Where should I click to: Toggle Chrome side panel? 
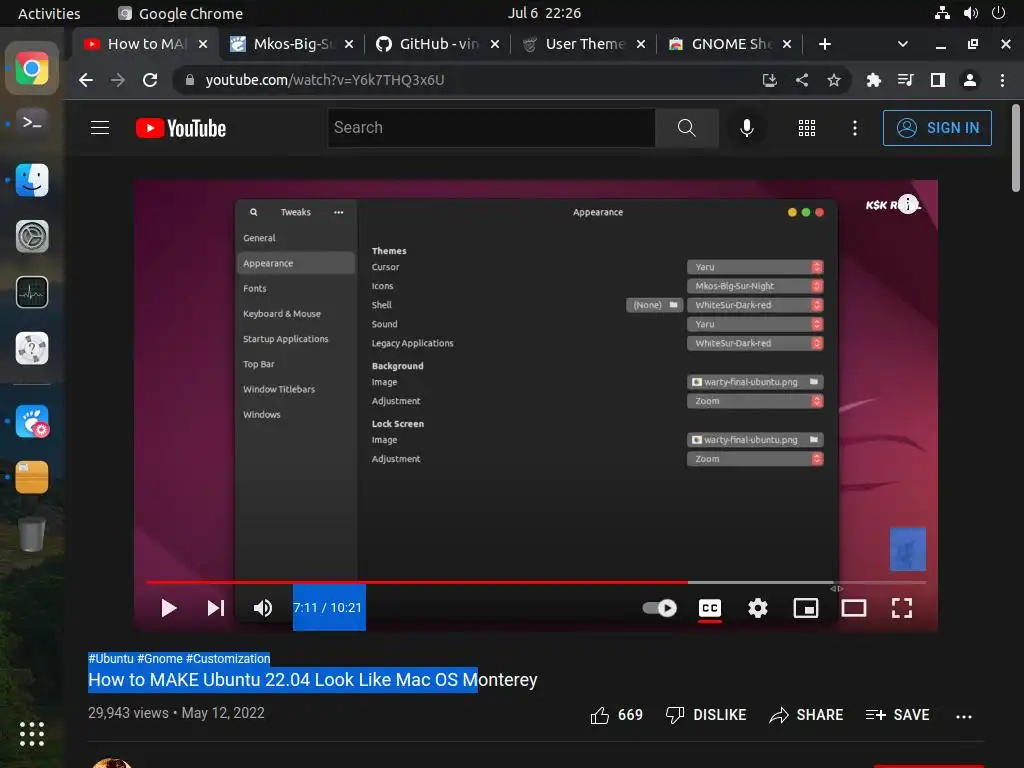point(938,80)
